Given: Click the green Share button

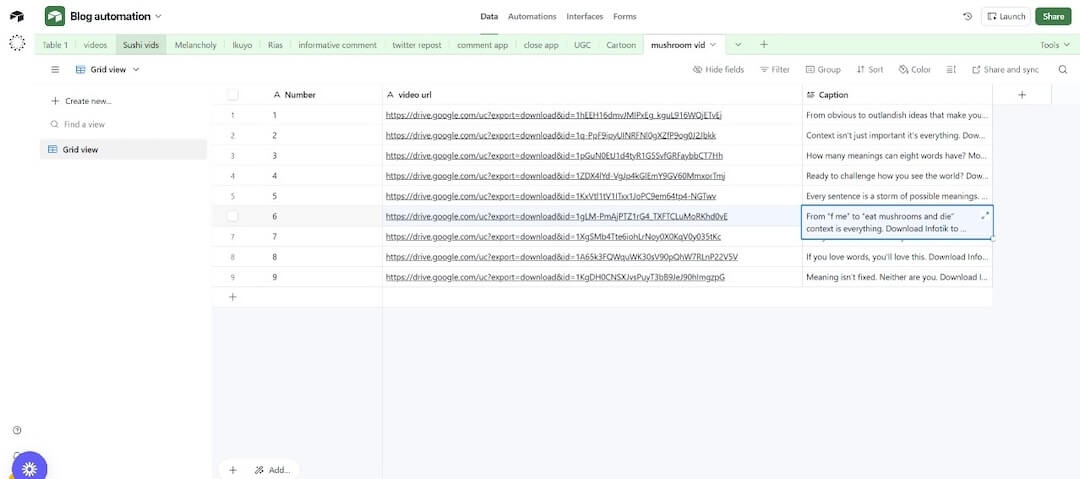Looking at the screenshot, I should tap(1052, 16).
